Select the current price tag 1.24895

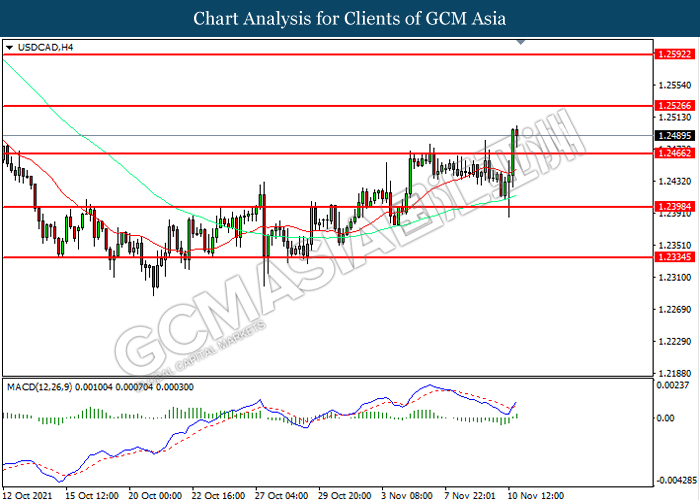pos(675,135)
